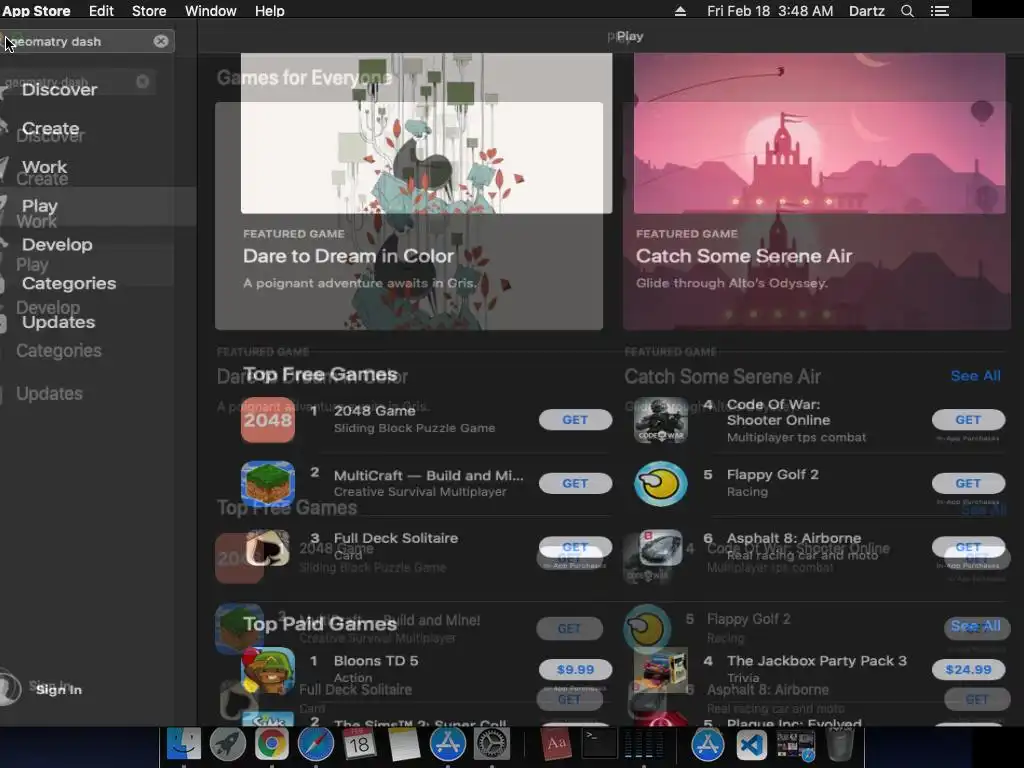Open the Edit menu
This screenshot has width=1024, height=768.
click(x=101, y=11)
